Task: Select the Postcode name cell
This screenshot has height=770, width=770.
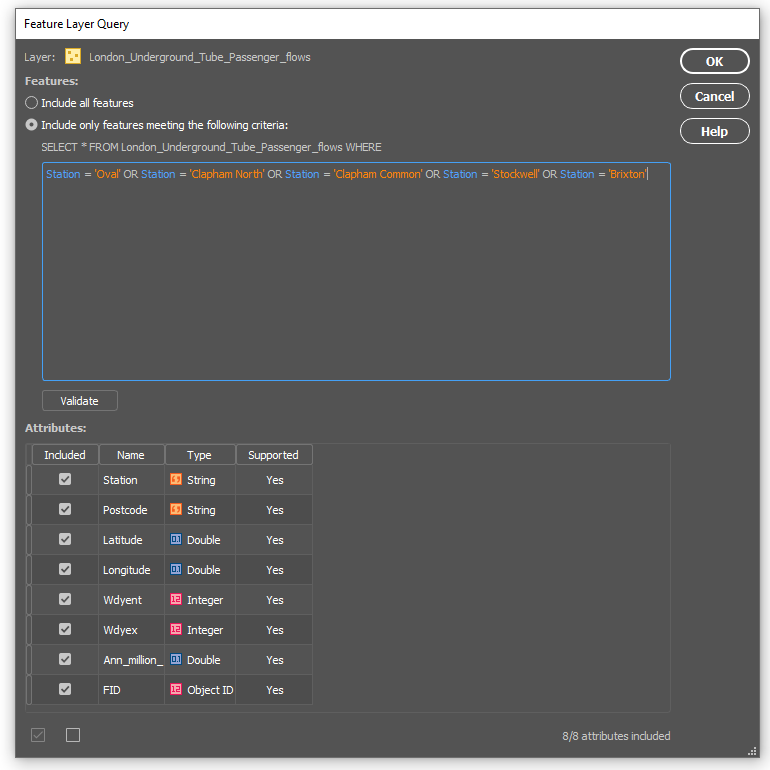Action: (x=131, y=510)
